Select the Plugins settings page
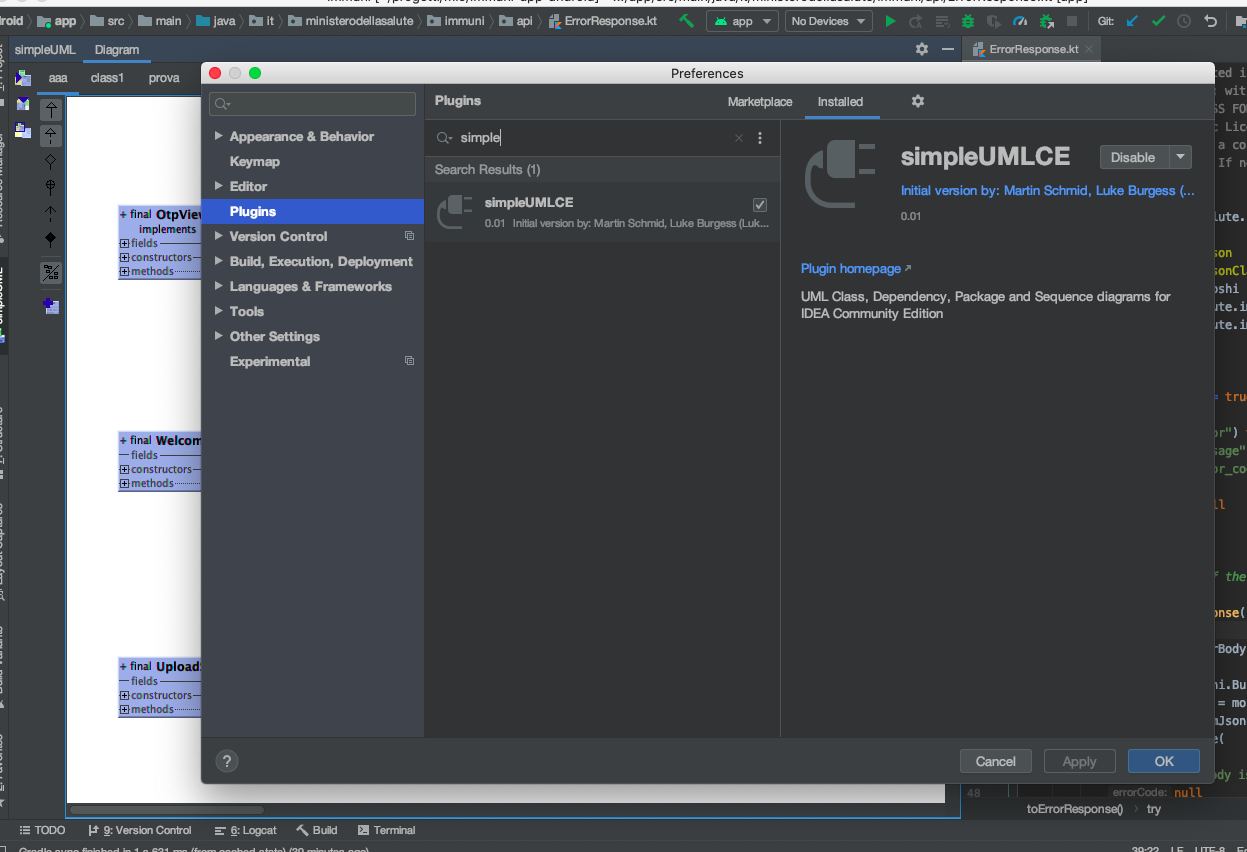This screenshot has width=1247, height=852. pyautogui.click(x=313, y=211)
